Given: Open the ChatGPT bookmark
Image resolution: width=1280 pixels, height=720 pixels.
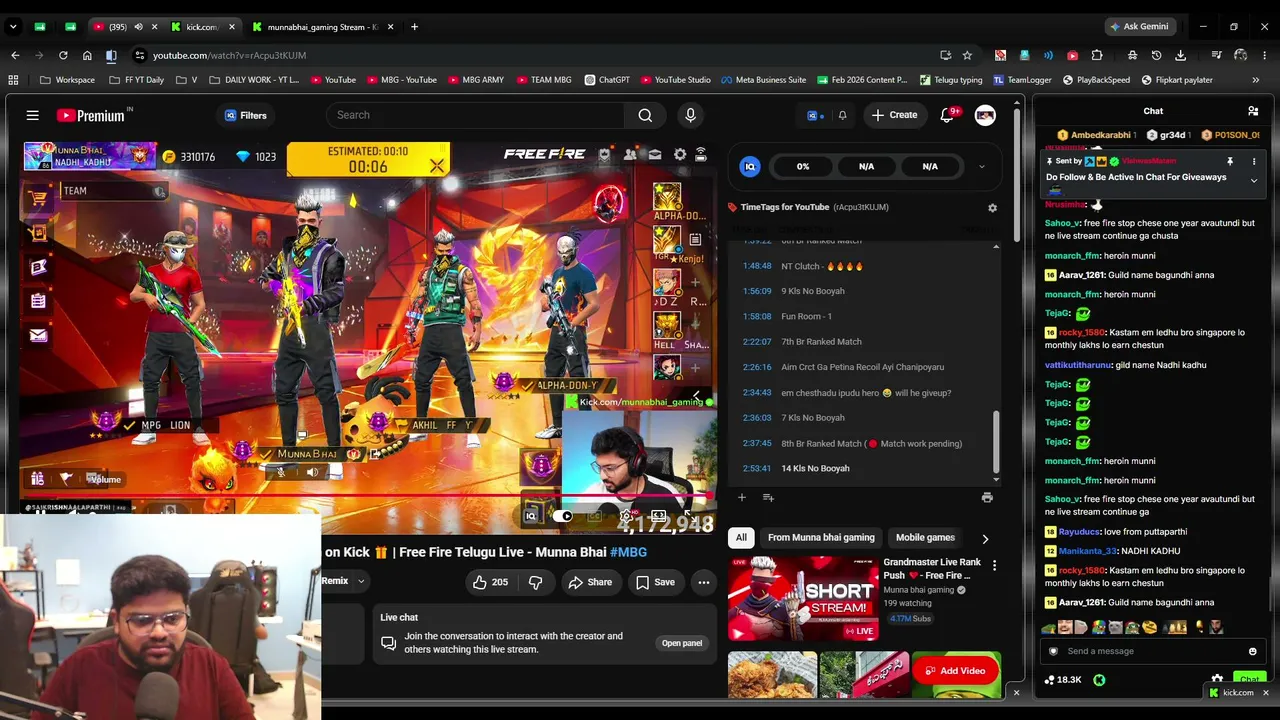Looking at the screenshot, I should (607, 80).
